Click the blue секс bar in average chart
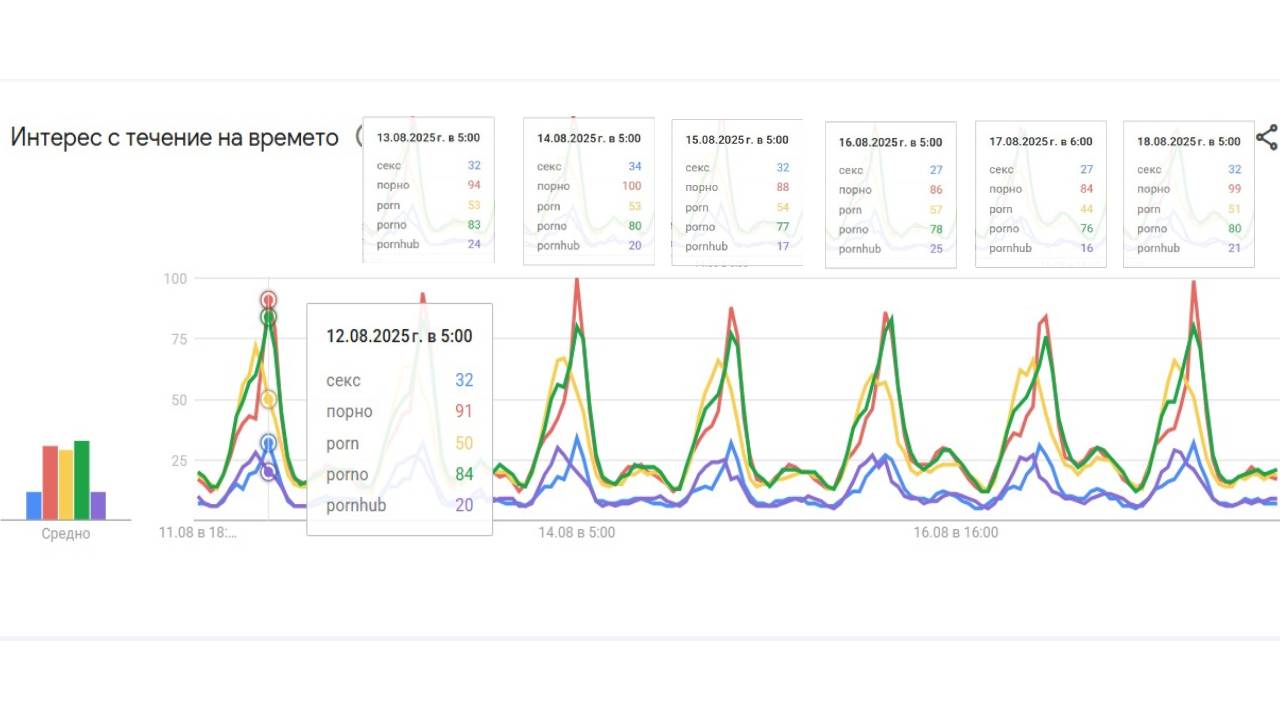1280x720 pixels. (32, 505)
